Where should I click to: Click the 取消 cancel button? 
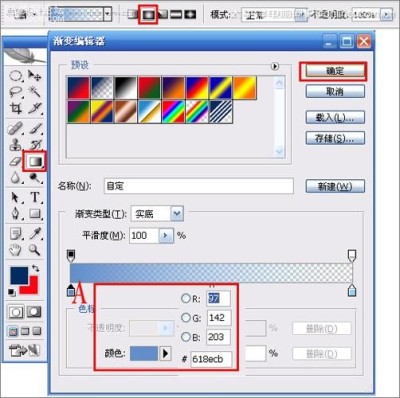coord(335,91)
